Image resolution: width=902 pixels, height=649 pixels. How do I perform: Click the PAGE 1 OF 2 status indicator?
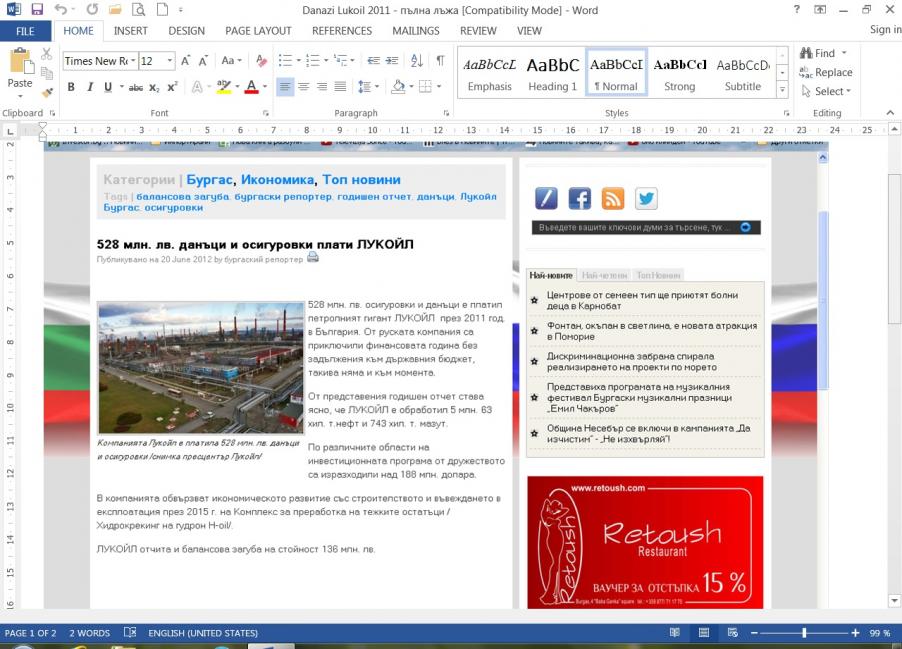(30, 633)
